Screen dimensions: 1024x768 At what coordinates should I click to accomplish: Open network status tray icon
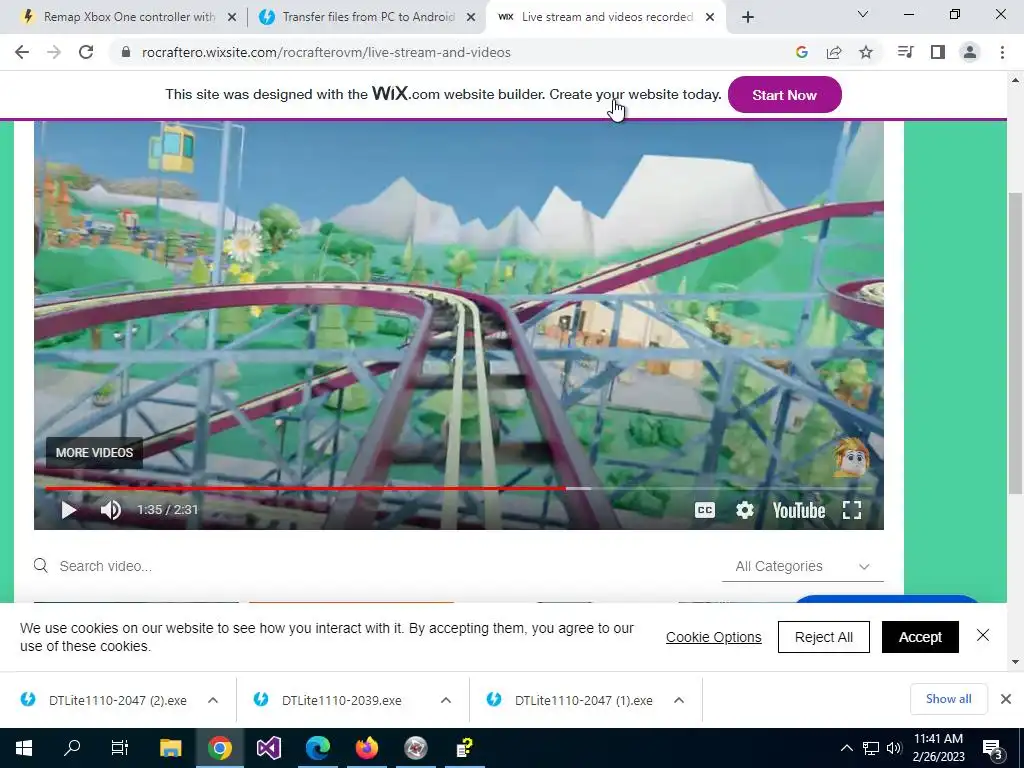click(871, 748)
